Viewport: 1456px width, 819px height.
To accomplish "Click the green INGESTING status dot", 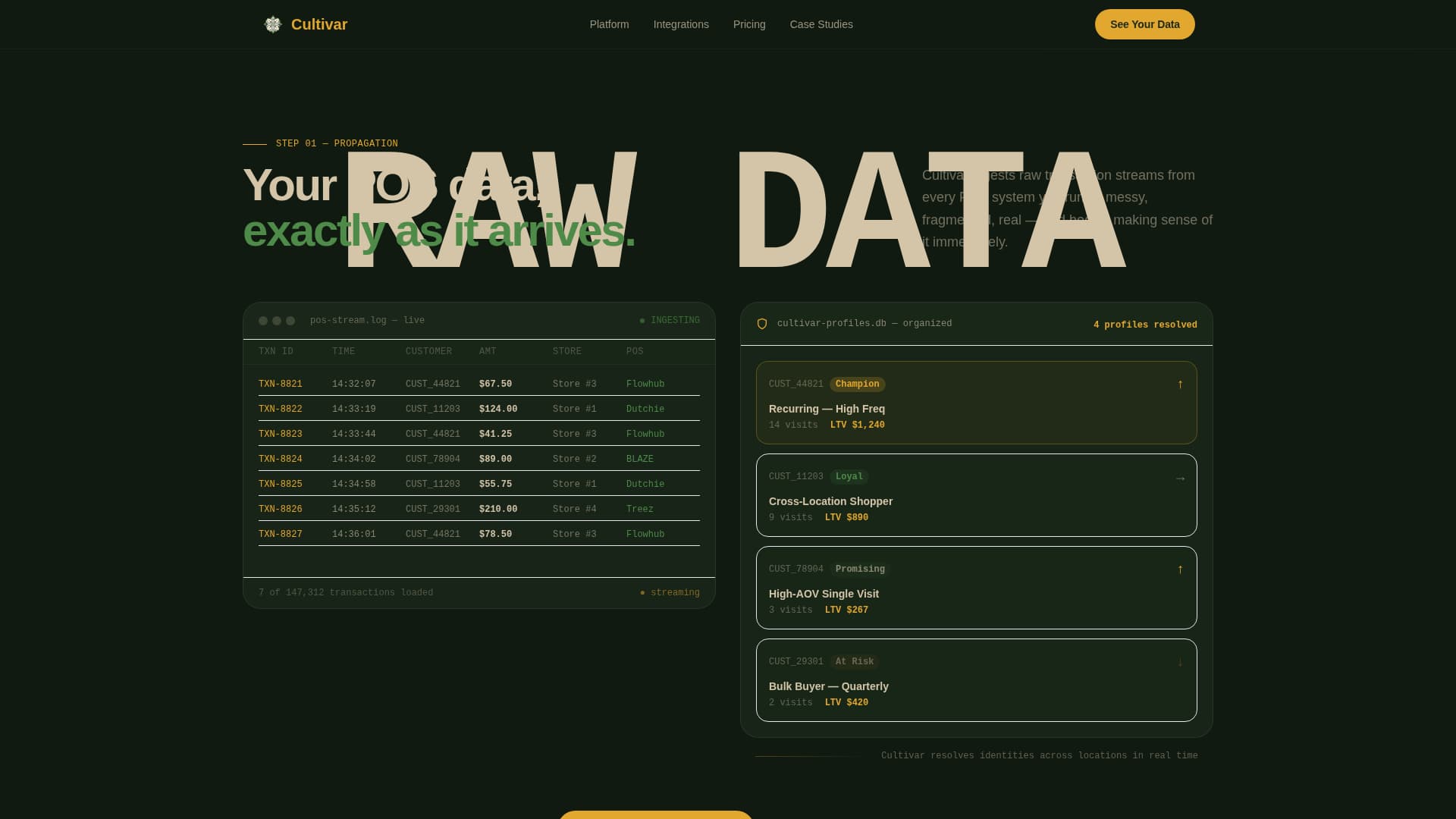I will click(642, 321).
